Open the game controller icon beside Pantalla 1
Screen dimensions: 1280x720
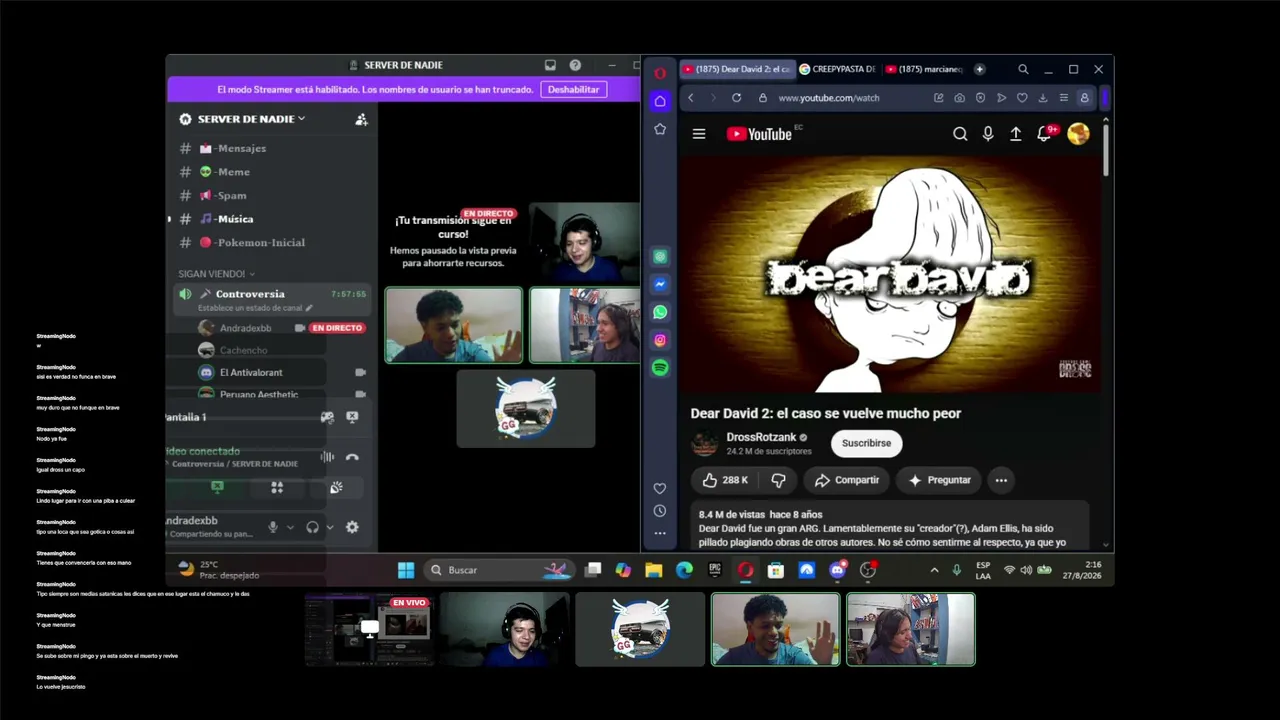[327, 417]
